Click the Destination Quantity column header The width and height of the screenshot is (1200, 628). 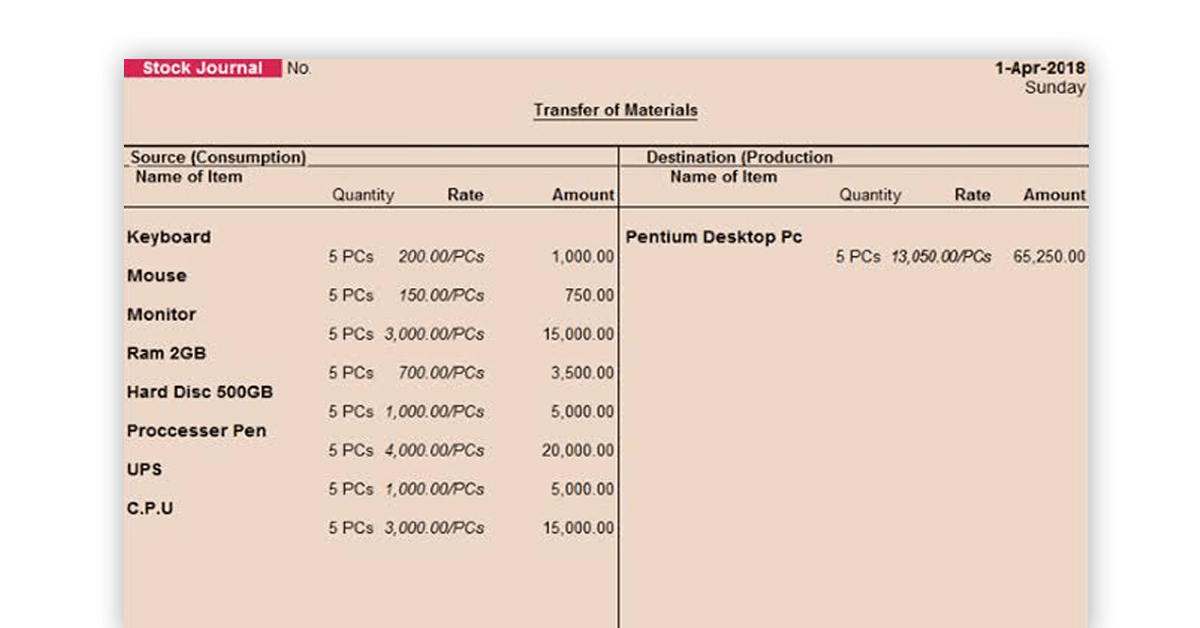pos(870,195)
